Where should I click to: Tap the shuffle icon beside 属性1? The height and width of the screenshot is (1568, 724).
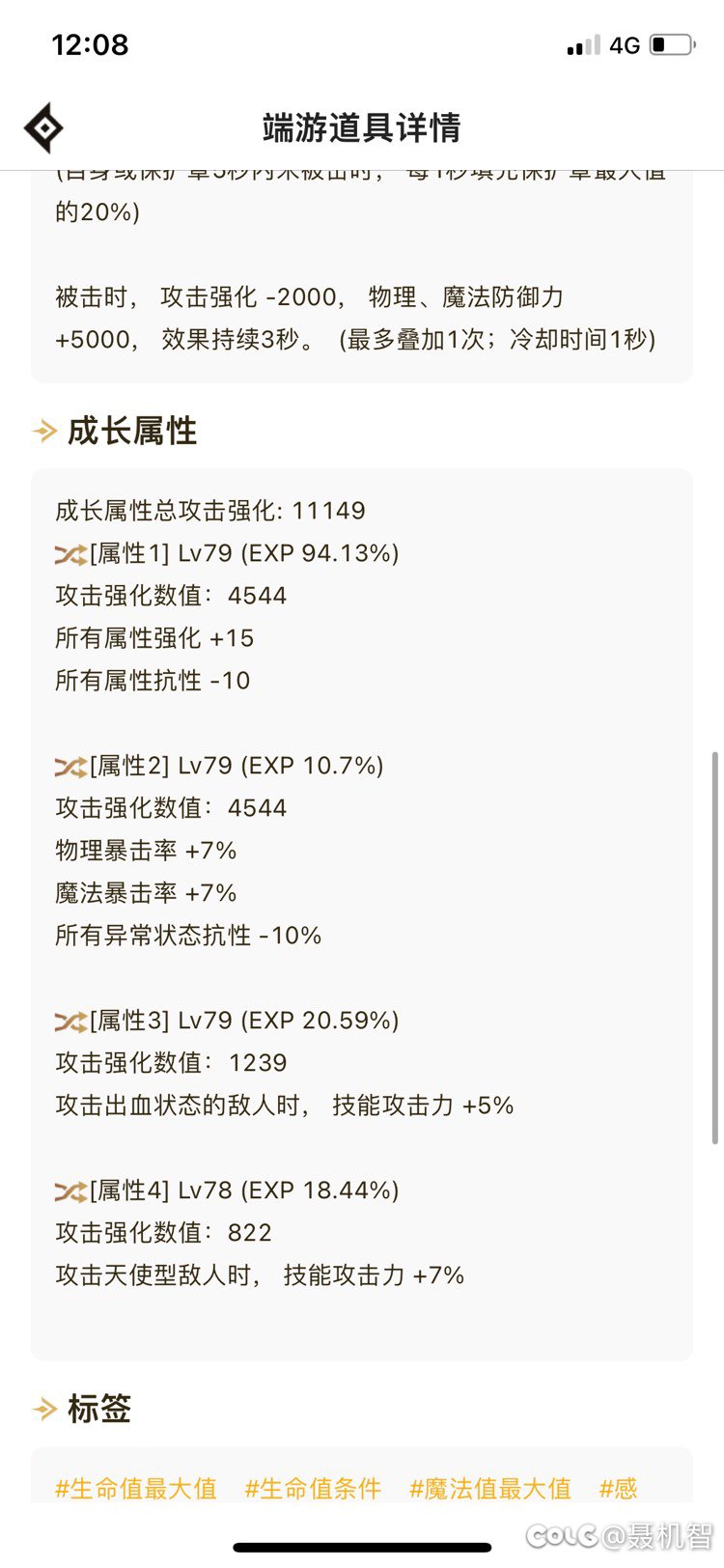70,554
